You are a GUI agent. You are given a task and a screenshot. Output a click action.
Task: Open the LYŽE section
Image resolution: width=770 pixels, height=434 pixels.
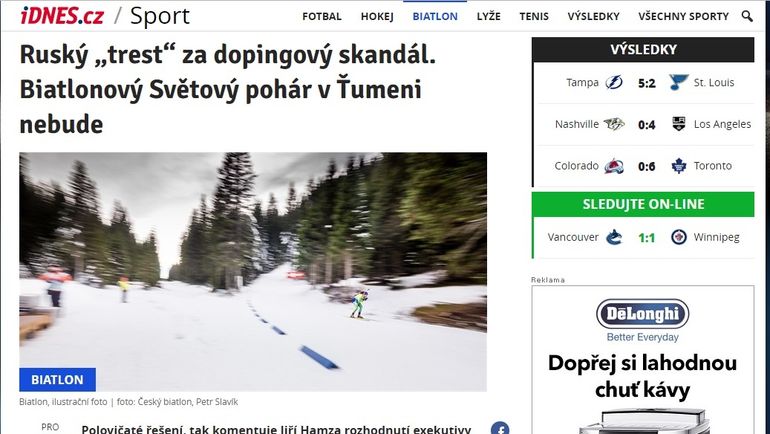point(489,16)
